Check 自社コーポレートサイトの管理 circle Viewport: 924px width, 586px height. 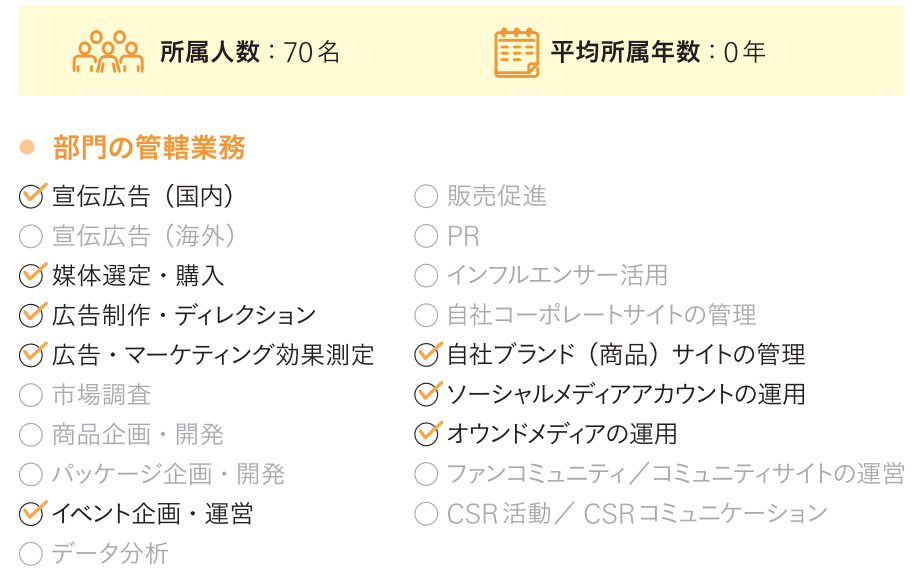pyautogui.click(x=426, y=315)
